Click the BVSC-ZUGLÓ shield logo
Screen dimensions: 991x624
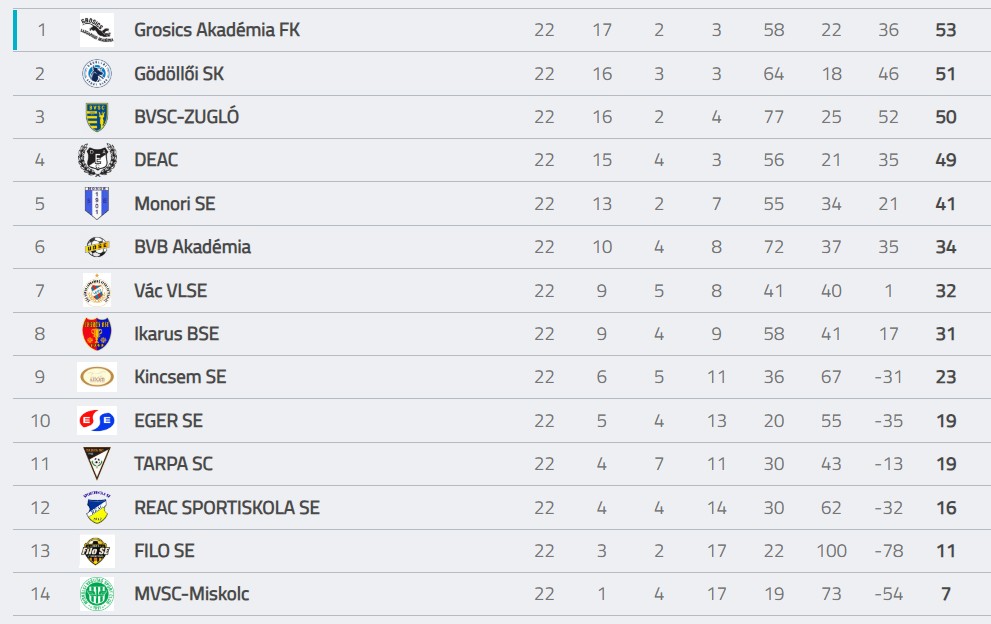pyautogui.click(x=97, y=117)
